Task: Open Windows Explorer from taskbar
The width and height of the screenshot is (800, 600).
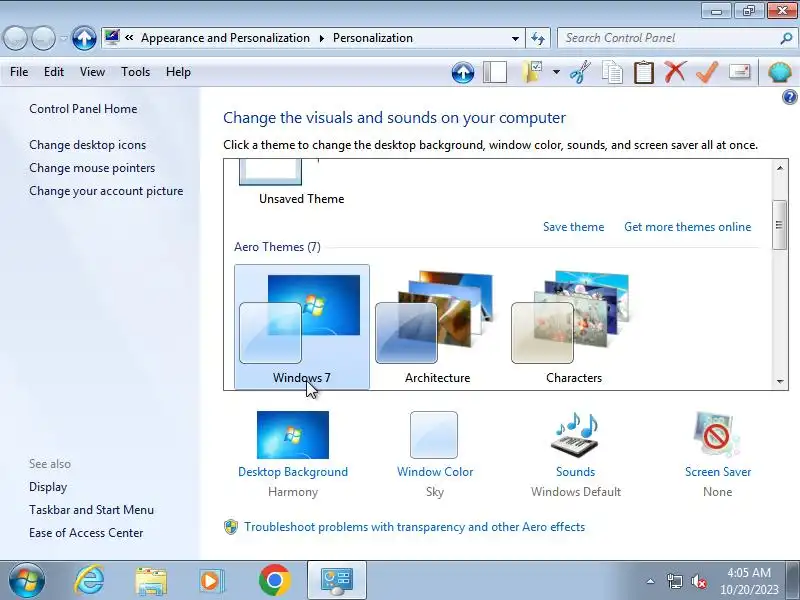Action: coord(151,581)
